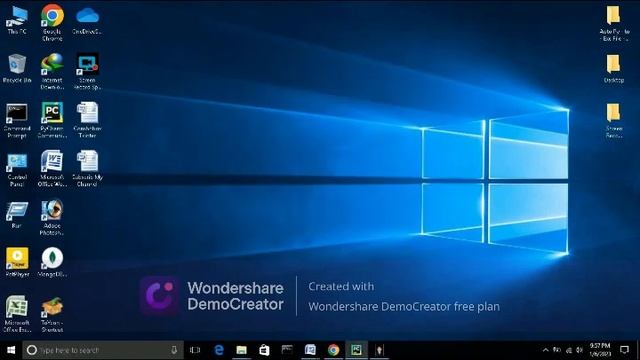
Task: Select the Microsoft Office Word desktop shortcut
Action: [x=52, y=169]
